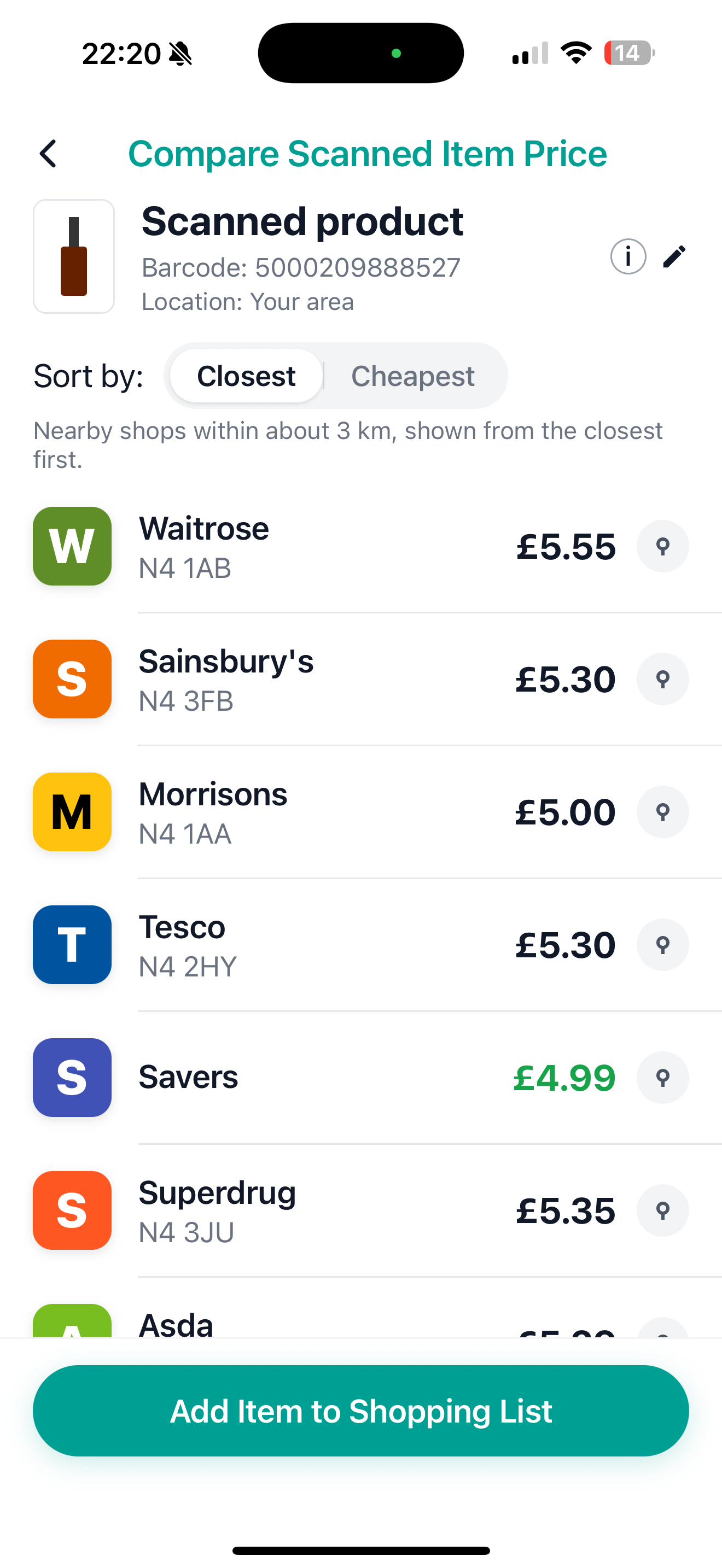Go back with the left chevron
Screen dimensions: 722x1568
[x=48, y=154]
